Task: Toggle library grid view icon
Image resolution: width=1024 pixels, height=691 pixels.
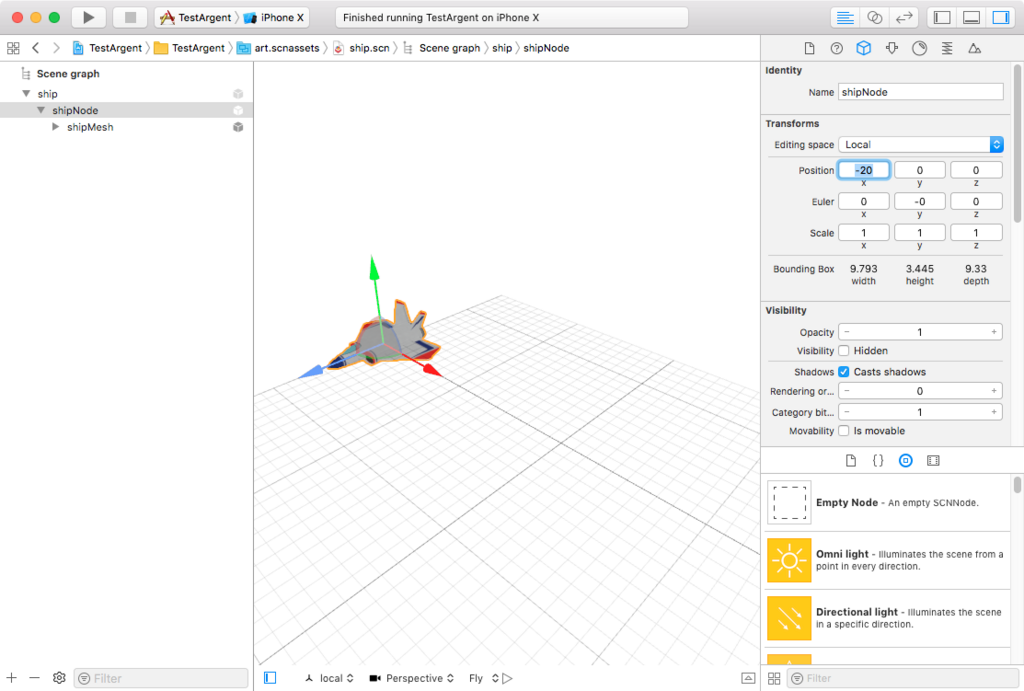Action: pos(774,679)
